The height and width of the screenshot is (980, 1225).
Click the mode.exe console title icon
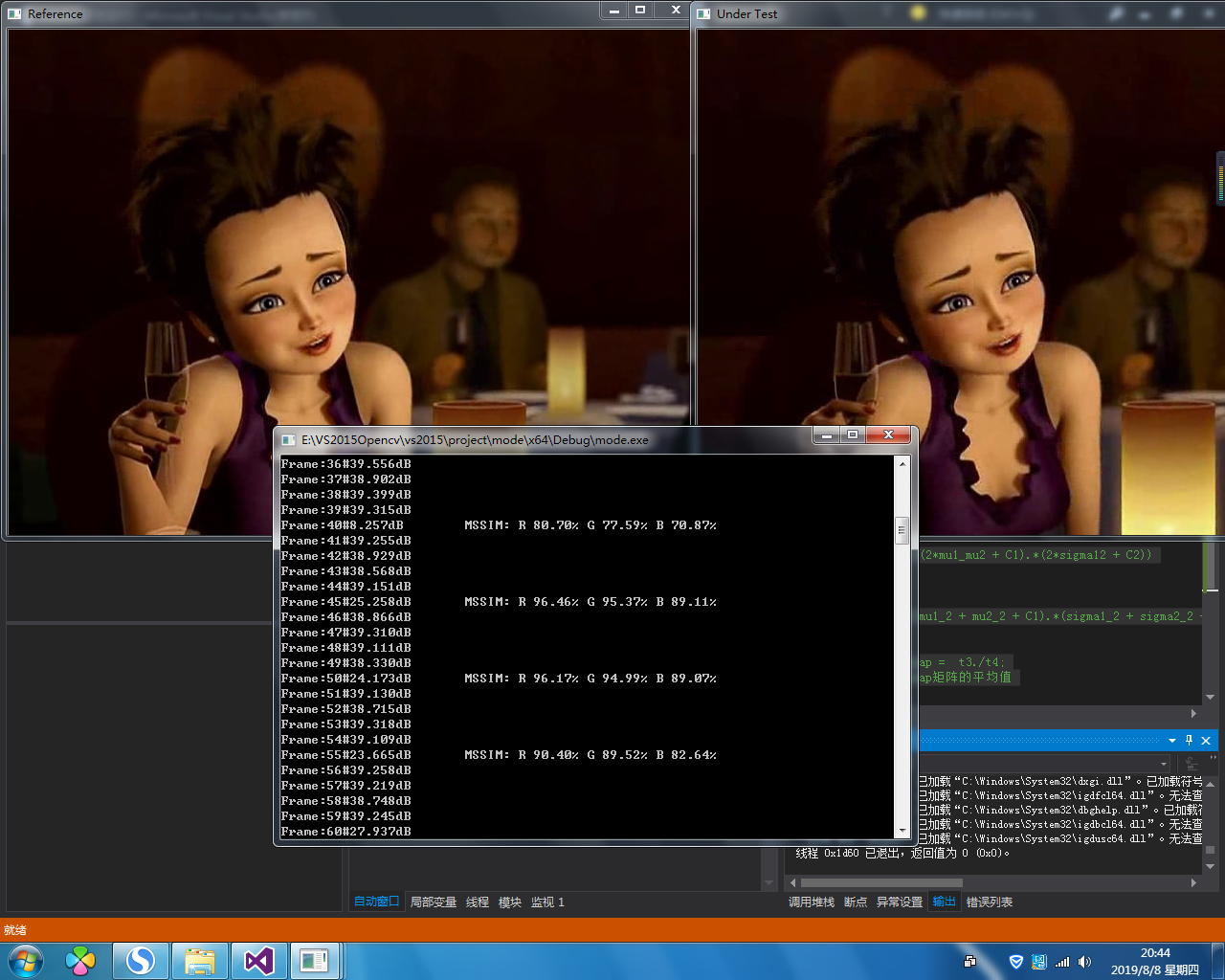coord(288,440)
